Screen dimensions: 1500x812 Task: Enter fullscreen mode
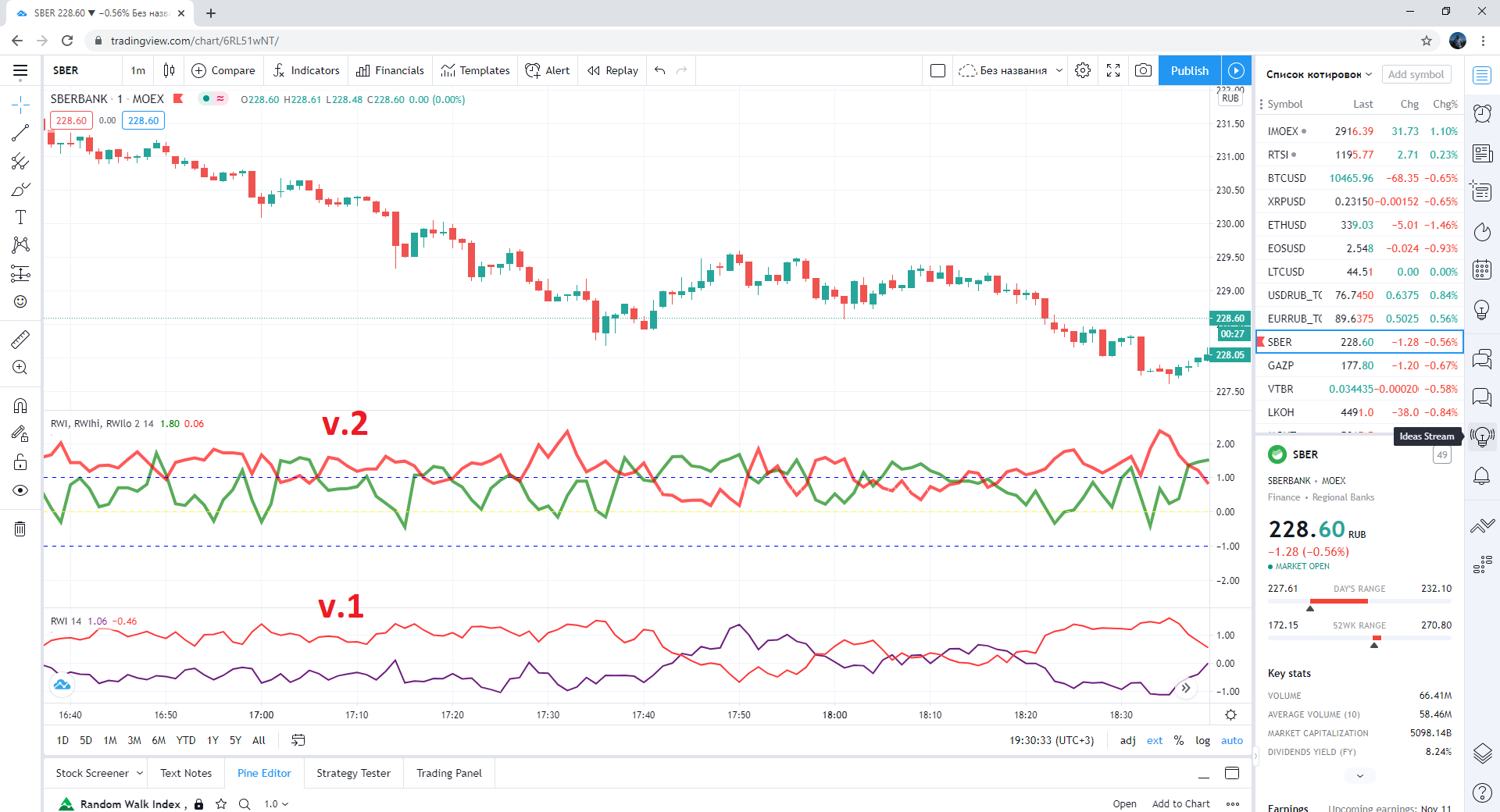1113,70
